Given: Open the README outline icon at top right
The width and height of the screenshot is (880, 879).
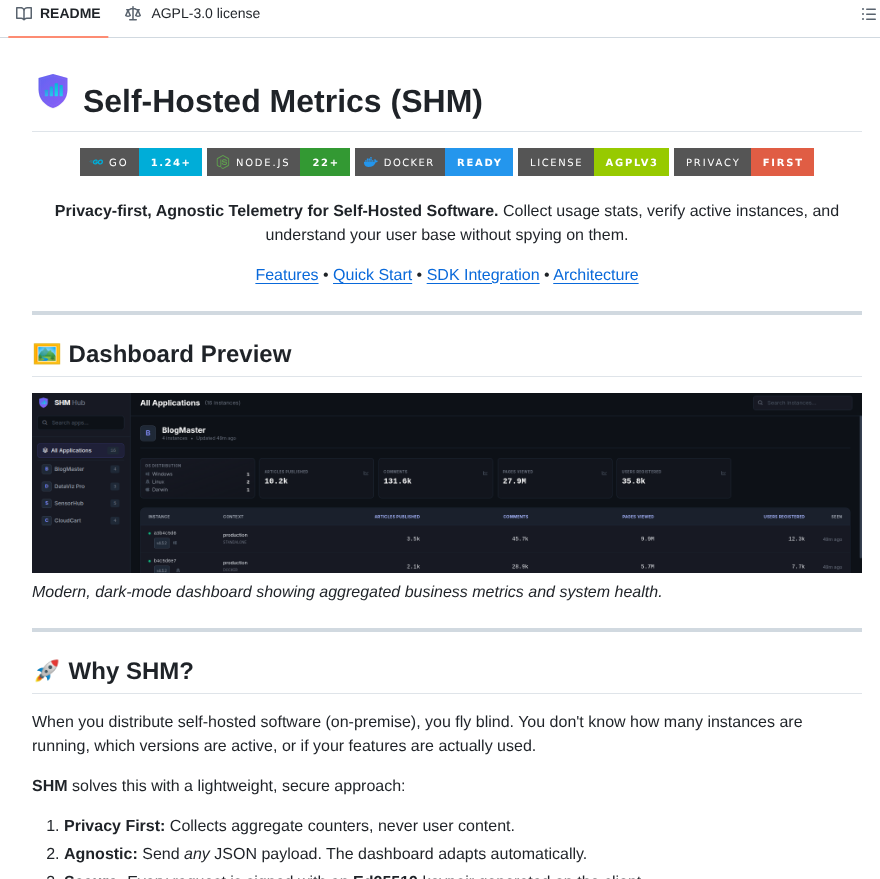Looking at the screenshot, I should tap(868, 14).
